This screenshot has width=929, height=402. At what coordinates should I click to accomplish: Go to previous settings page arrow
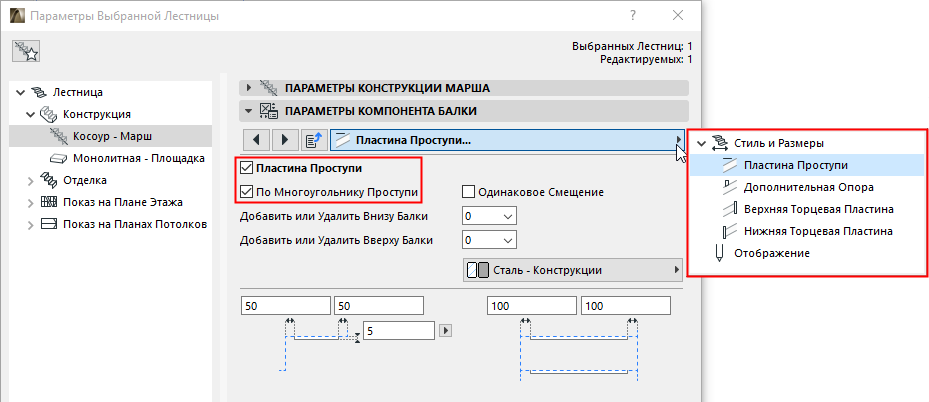pos(257,140)
